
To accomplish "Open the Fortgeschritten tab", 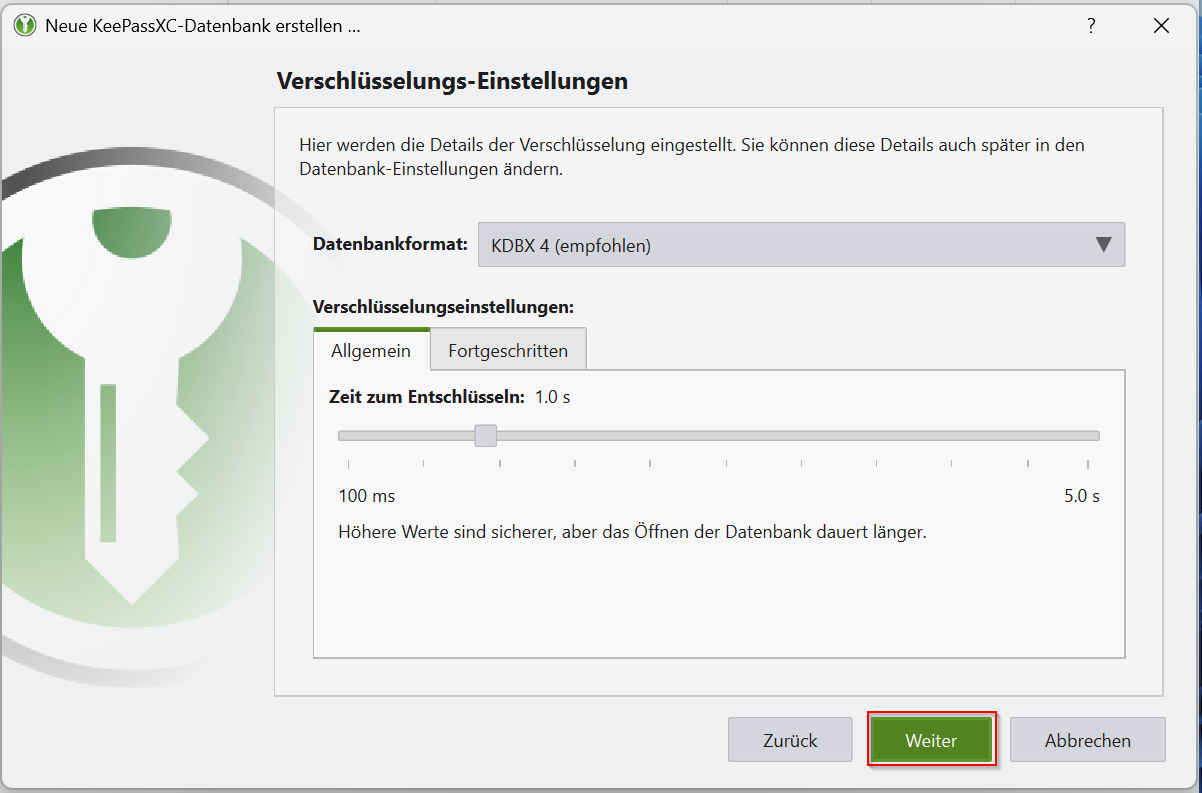I will (x=508, y=351).
